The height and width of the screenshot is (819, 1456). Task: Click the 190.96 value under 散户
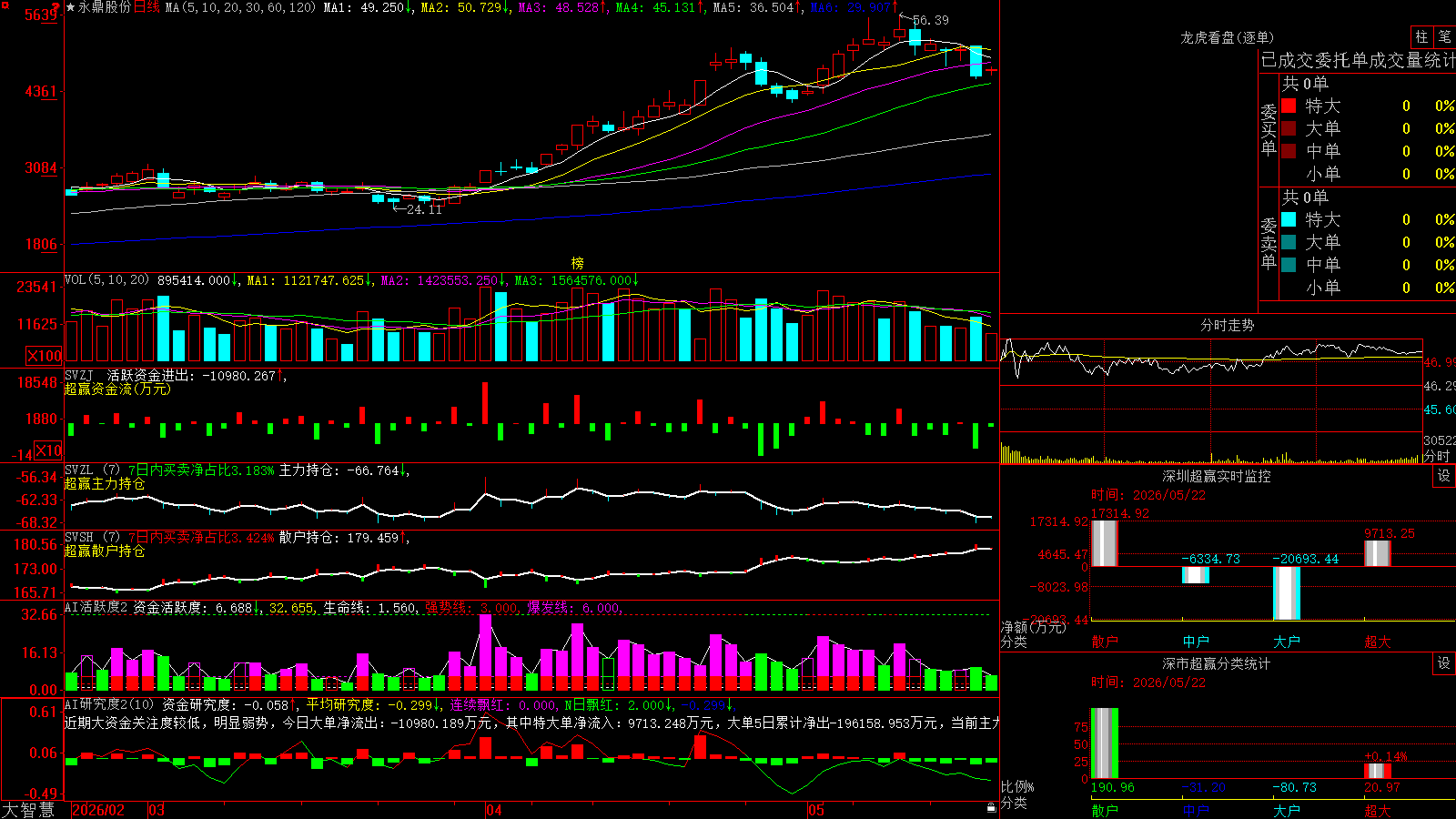[1113, 787]
